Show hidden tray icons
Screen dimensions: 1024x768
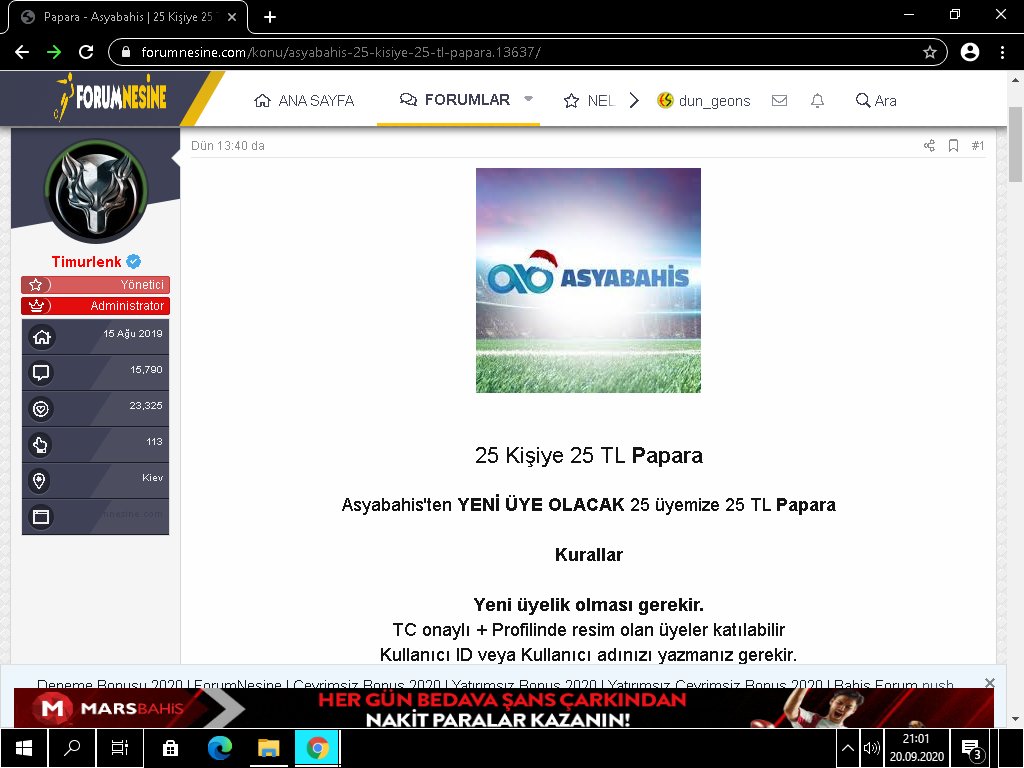(848, 748)
